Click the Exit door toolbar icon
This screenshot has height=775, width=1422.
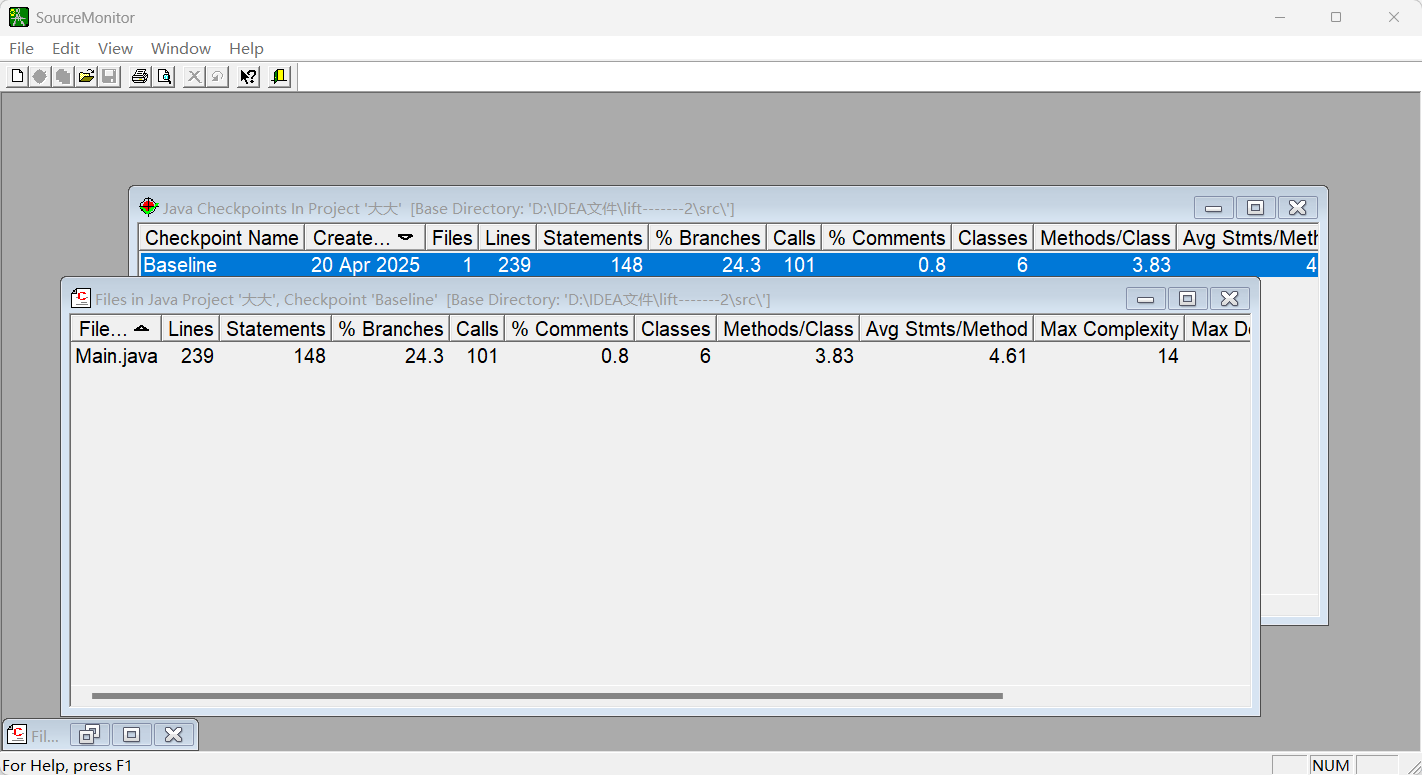[279, 77]
